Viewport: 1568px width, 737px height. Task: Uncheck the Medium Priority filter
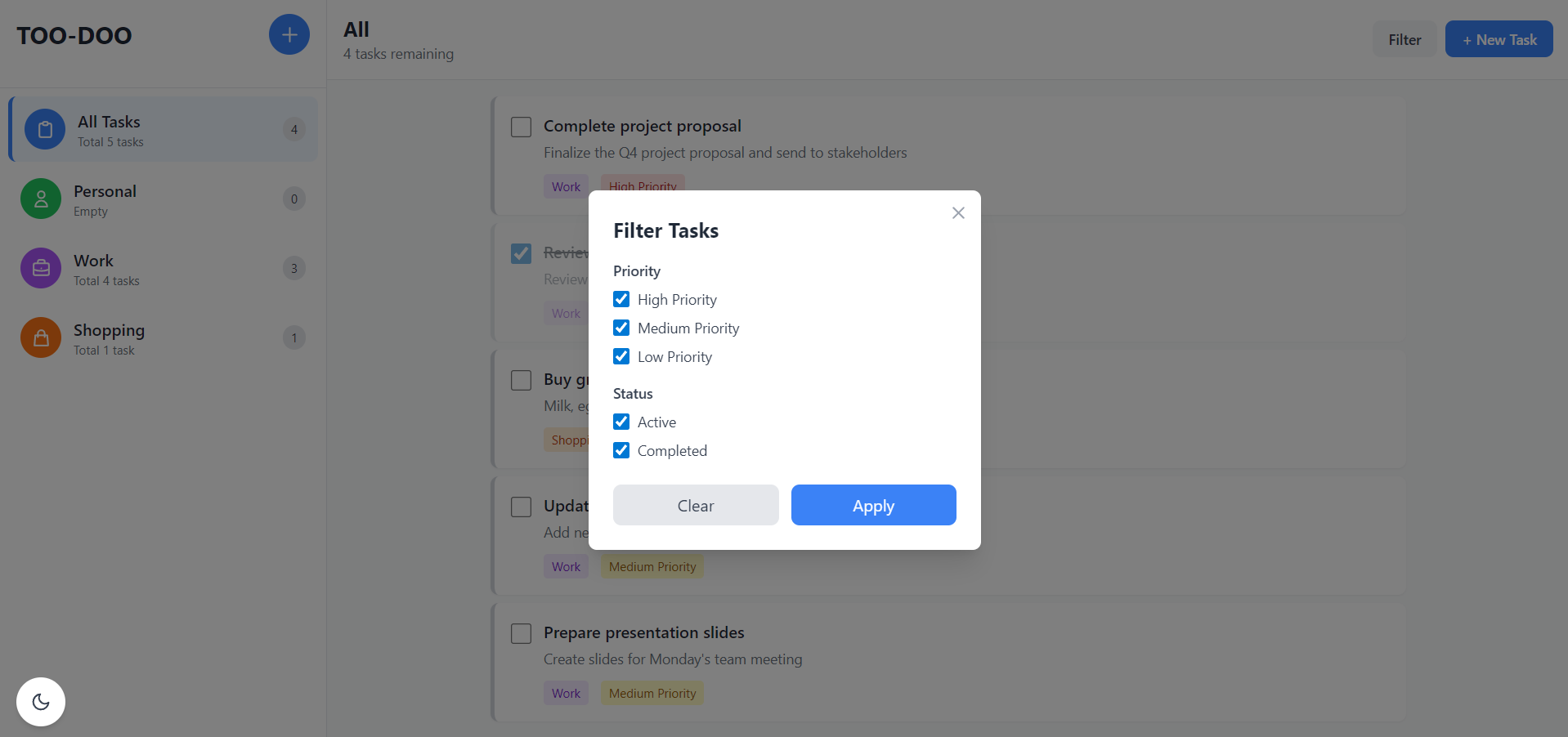(x=621, y=328)
